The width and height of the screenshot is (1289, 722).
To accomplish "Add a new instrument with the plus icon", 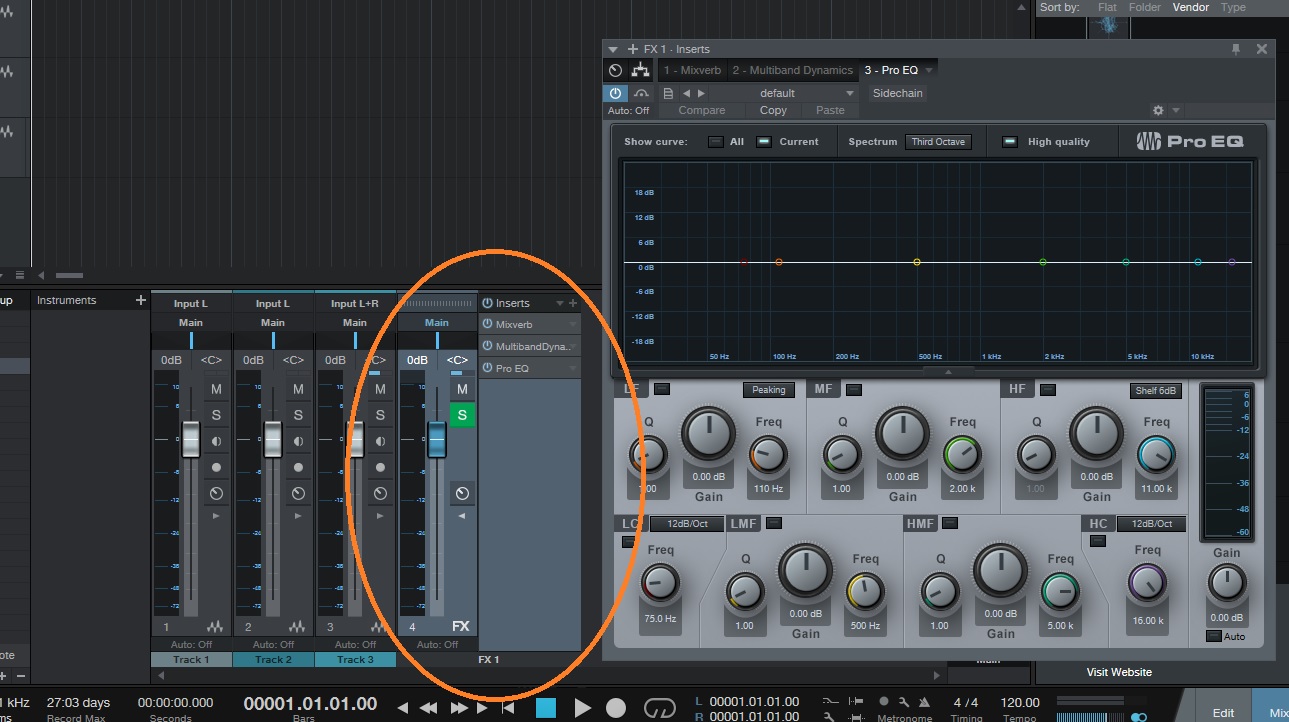I will [x=141, y=300].
